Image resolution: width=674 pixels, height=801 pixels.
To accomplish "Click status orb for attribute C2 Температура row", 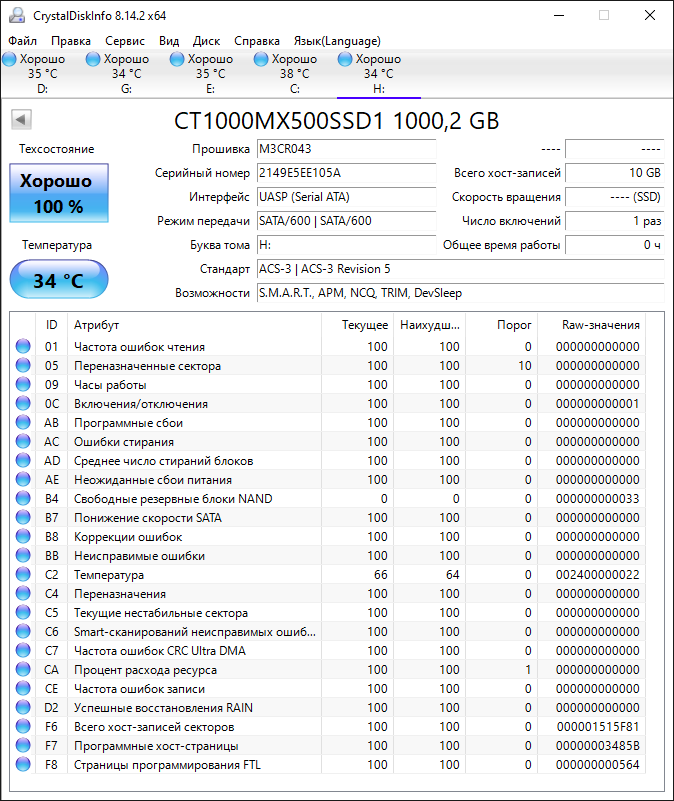I will (x=23, y=574).
